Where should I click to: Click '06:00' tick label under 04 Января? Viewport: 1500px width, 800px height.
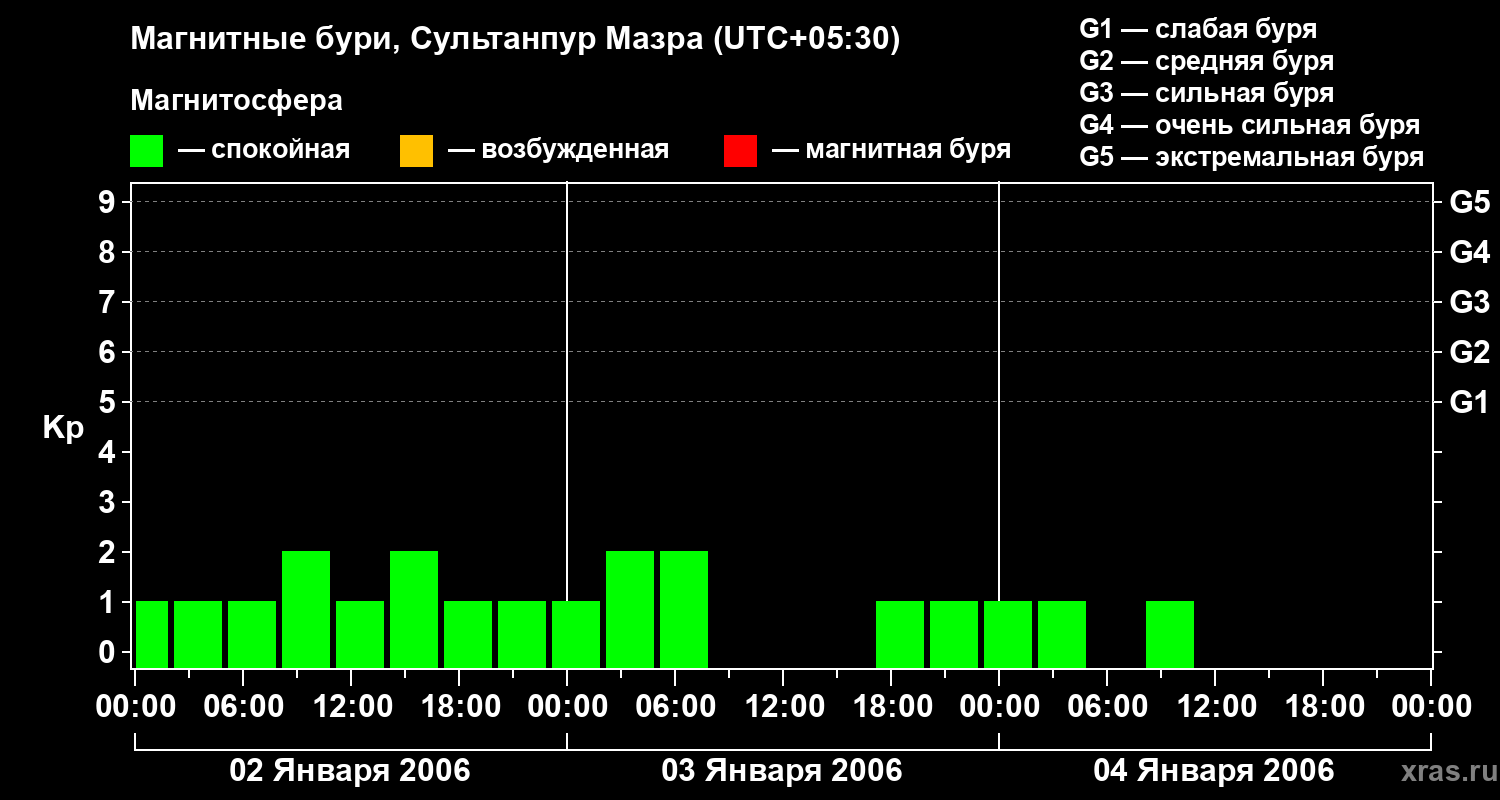click(1107, 707)
